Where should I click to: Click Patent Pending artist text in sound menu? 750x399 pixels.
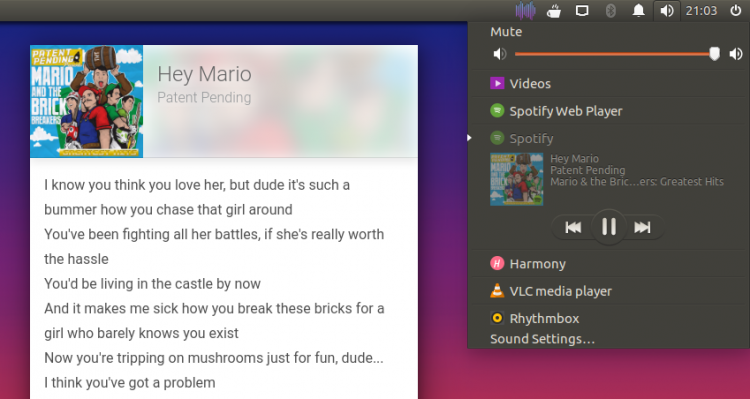588,170
